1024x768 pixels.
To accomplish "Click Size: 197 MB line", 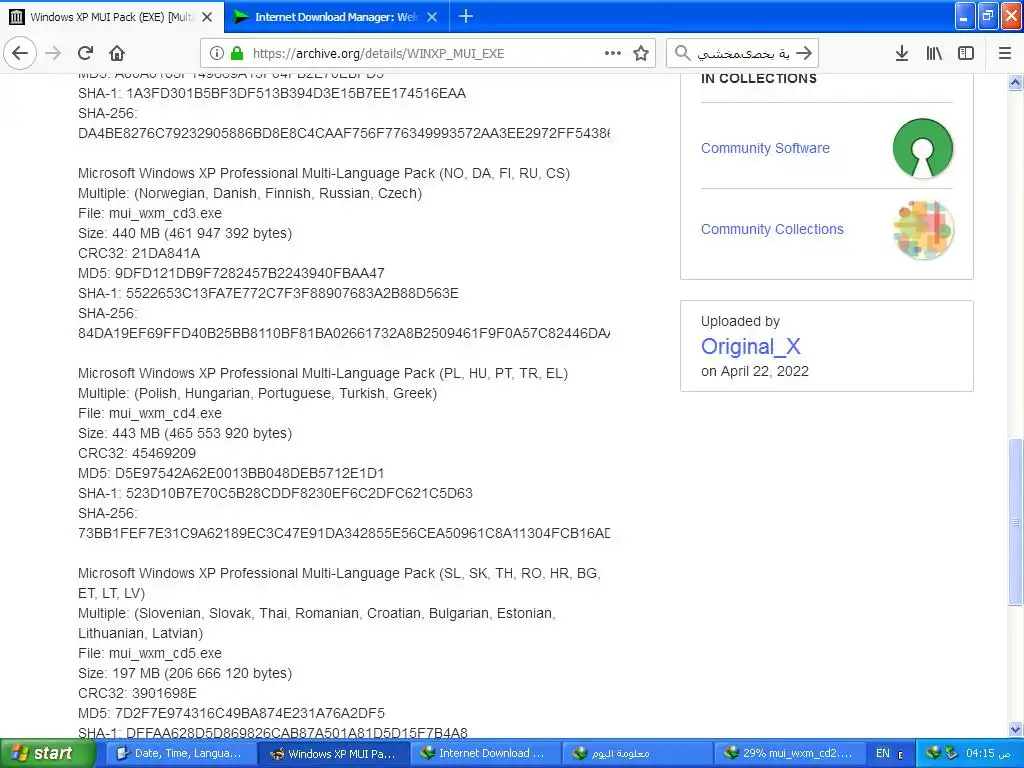I will 185,673.
